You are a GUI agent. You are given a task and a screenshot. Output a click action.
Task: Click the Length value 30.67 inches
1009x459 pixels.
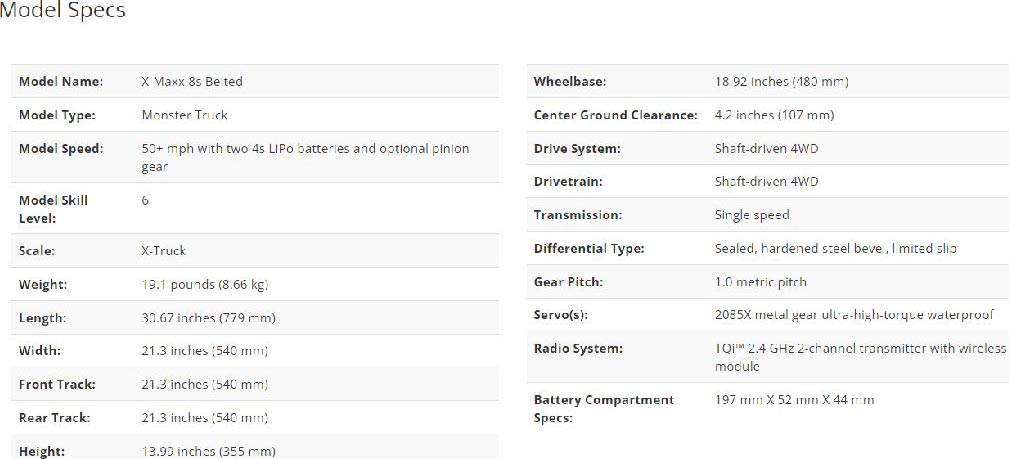tap(208, 318)
